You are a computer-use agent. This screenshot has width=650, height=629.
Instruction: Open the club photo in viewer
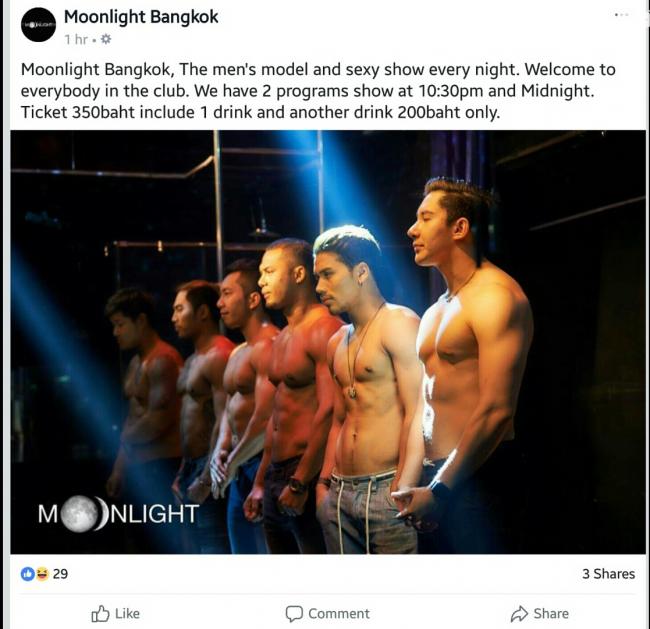pos(328,342)
